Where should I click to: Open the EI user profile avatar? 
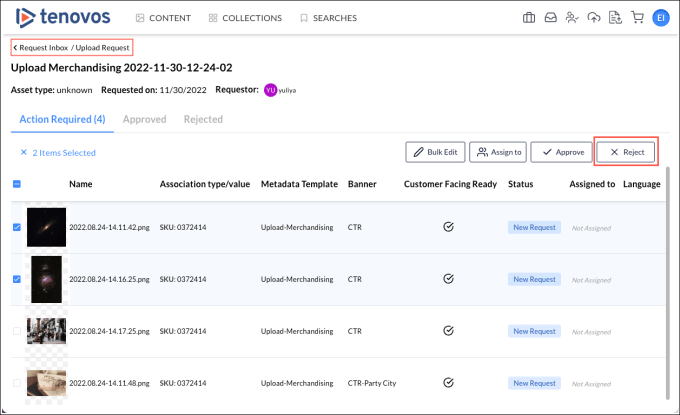tap(660, 18)
